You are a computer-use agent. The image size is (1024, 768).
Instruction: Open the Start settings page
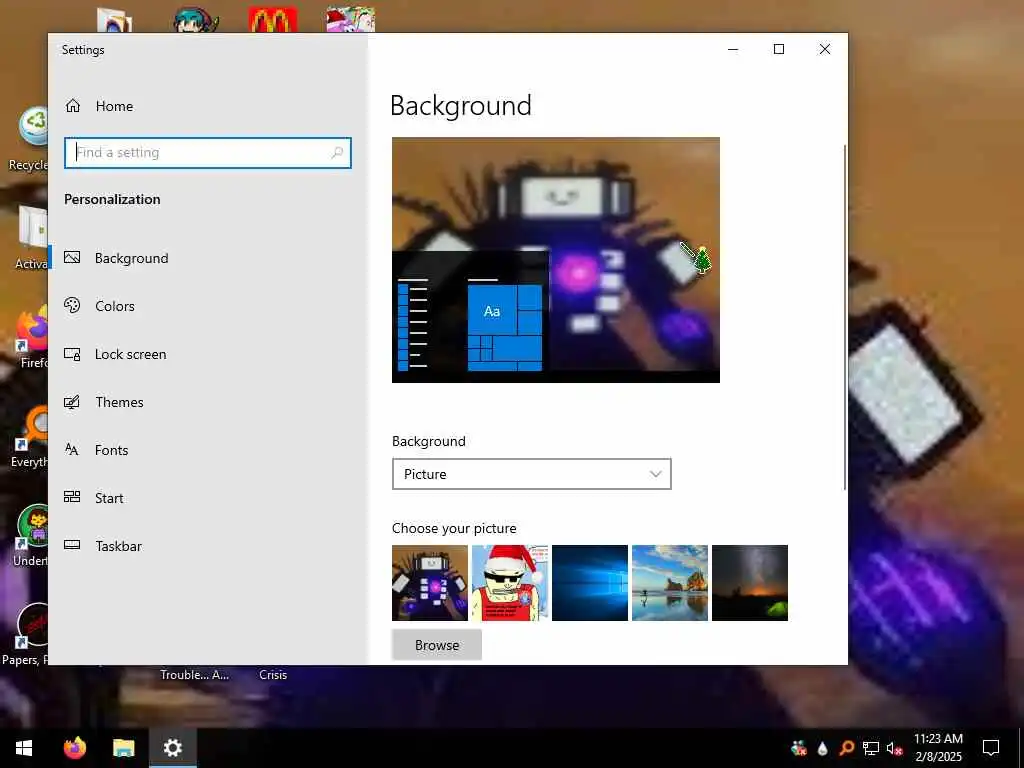tap(208, 498)
